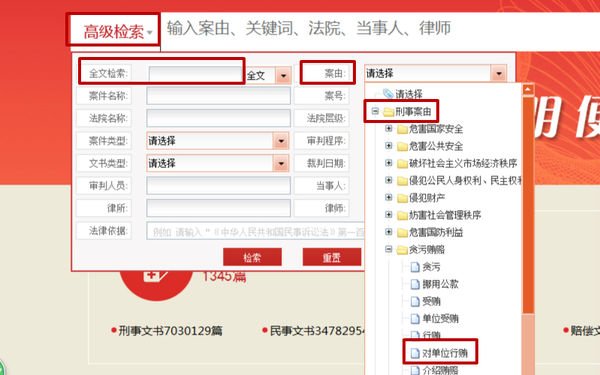Click the 律所 input field
Viewport: 600px width, 375px height.
218,208
